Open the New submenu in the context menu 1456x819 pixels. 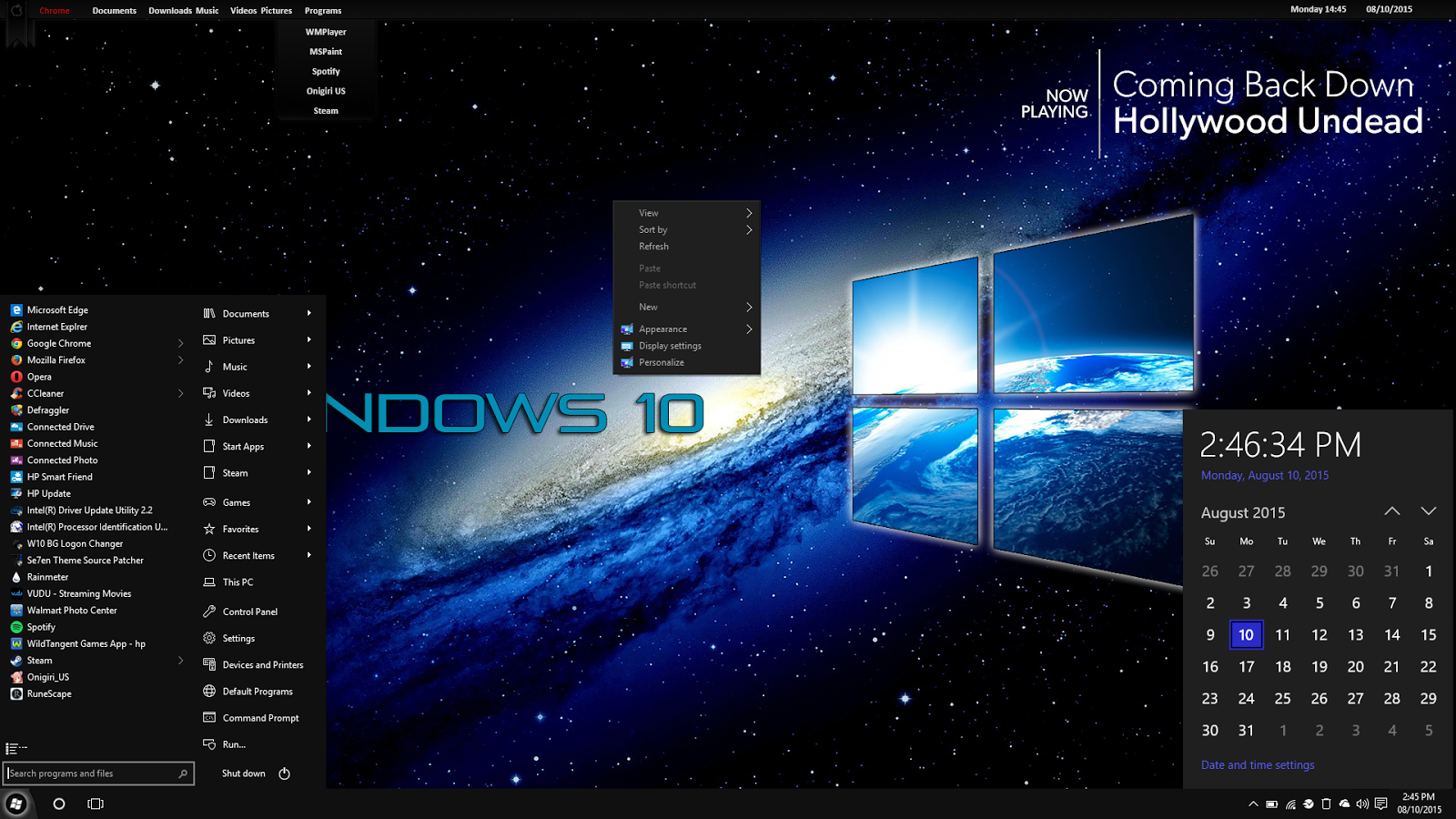pos(687,308)
